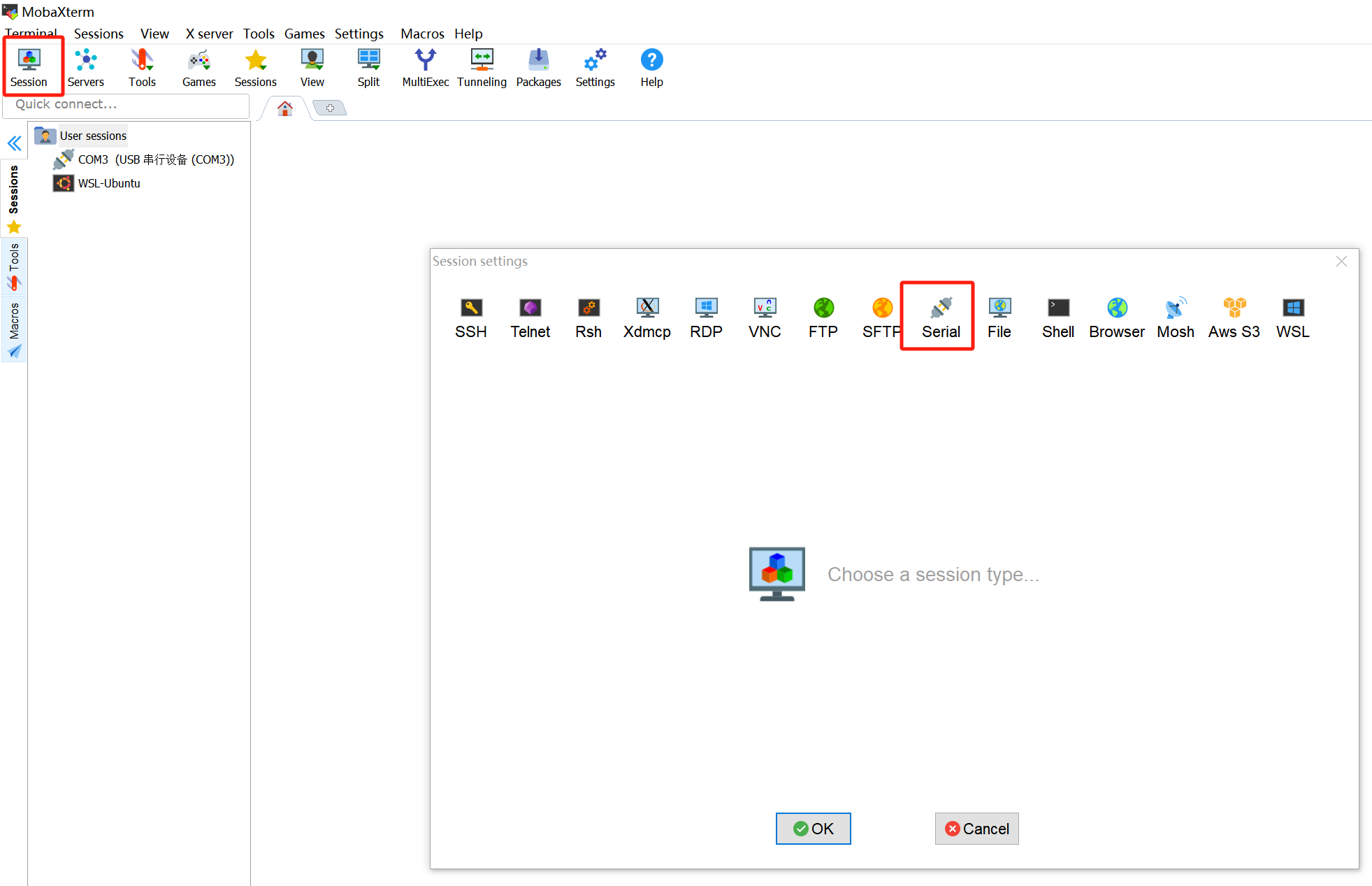Confirm with the OK button
The width and height of the screenshot is (1372, 886).
coord(814,829)
